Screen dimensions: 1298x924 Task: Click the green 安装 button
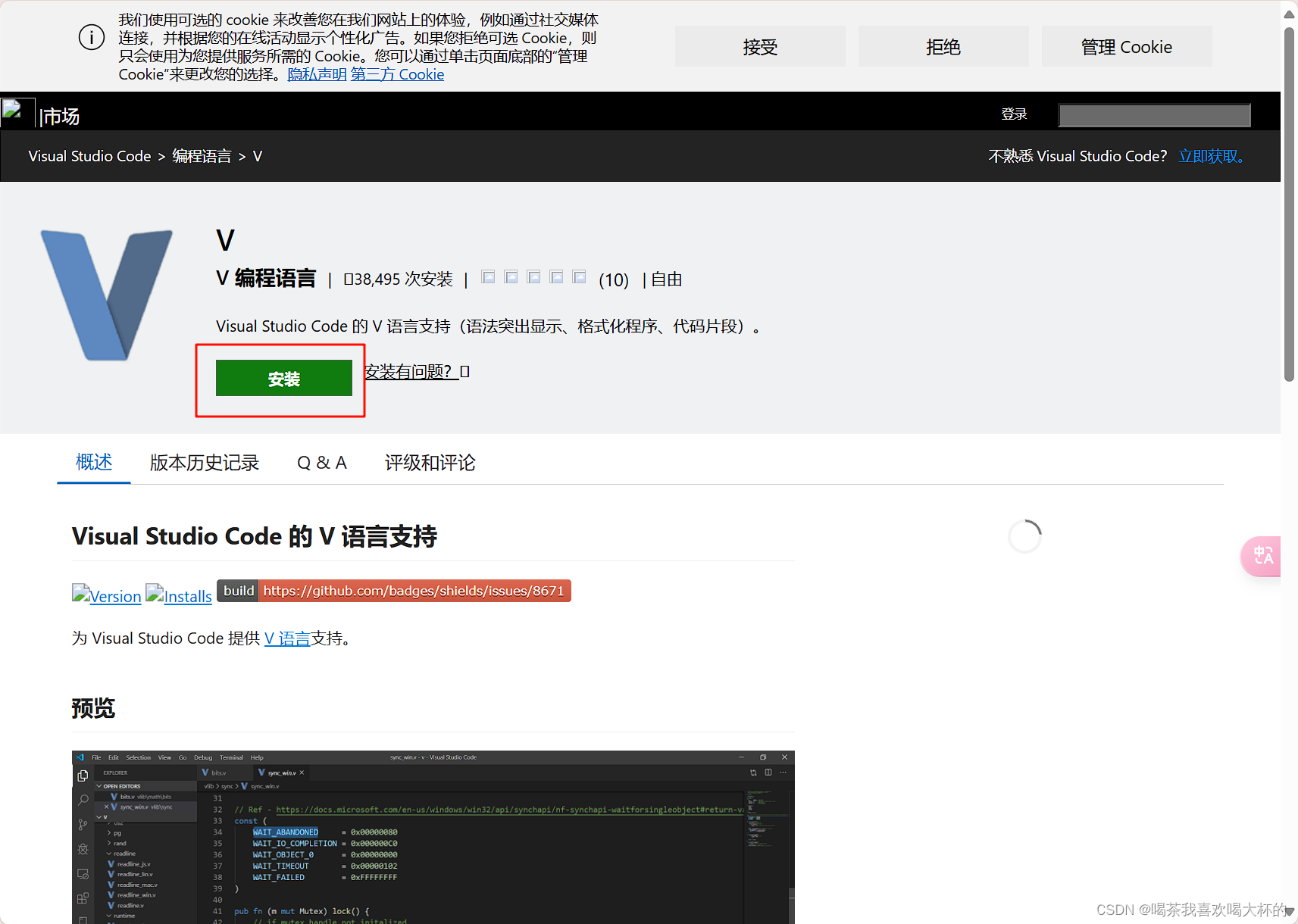283,378
